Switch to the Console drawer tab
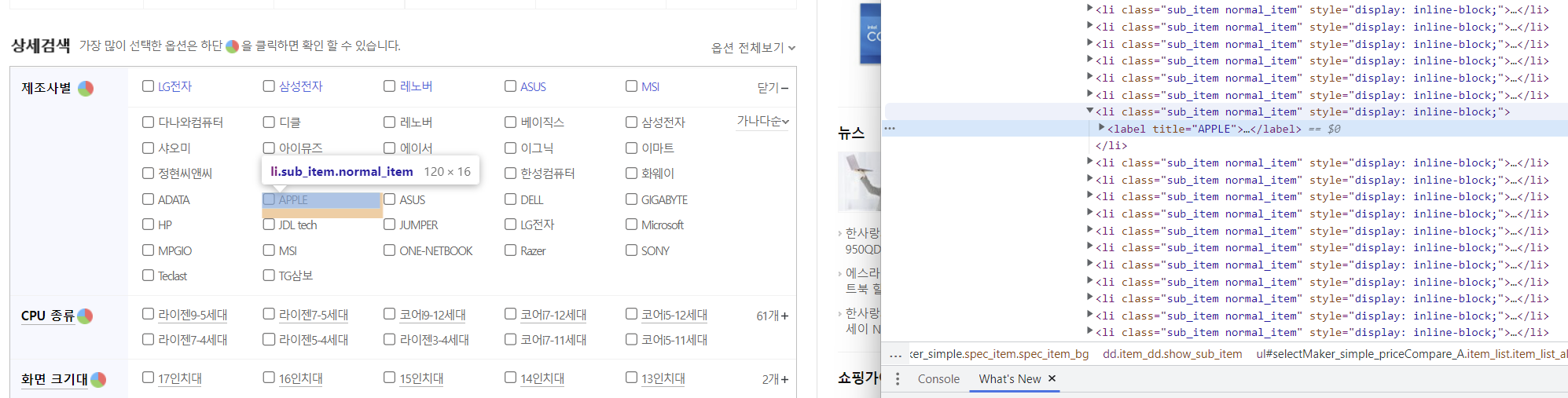1568x398 pixels. point(938,379)
